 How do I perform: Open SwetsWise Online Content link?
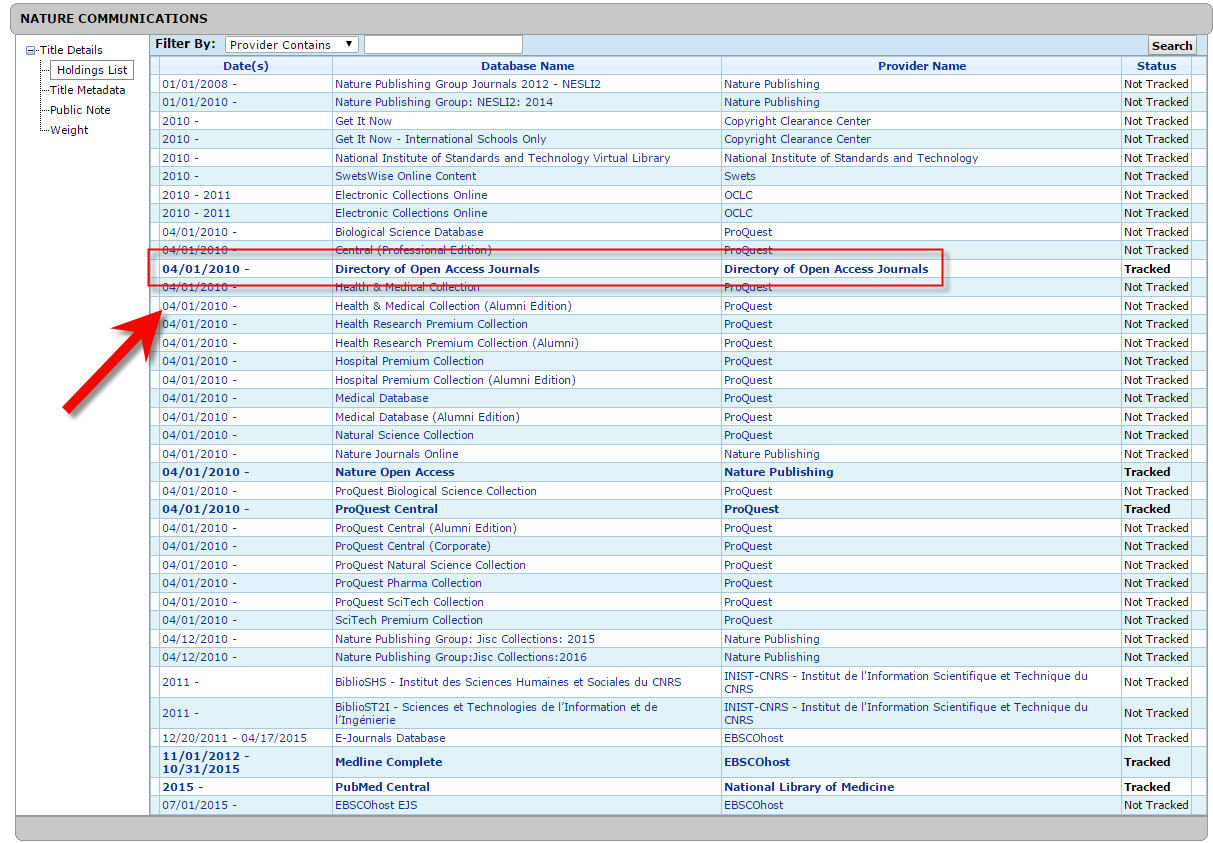(x=406, y=176)
